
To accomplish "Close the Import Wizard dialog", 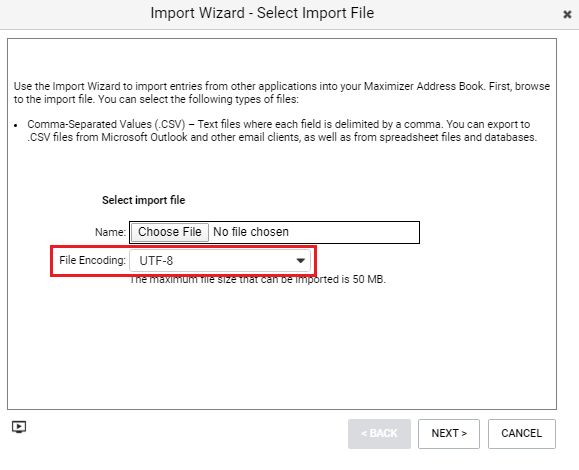I will [x=567, y=14].
